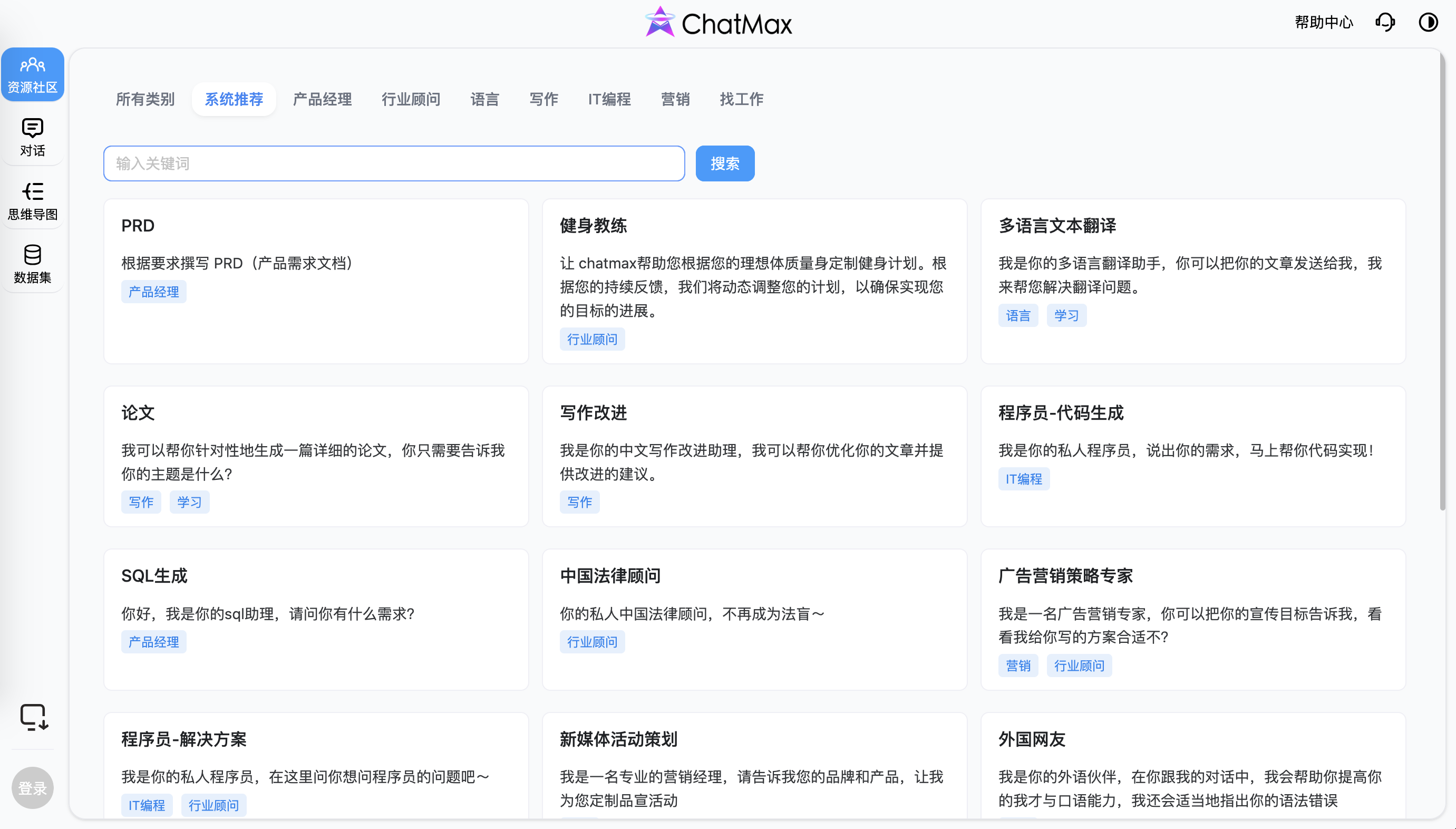
Task: Switch to the 产品经理 tab
Action: pos(322,99)
